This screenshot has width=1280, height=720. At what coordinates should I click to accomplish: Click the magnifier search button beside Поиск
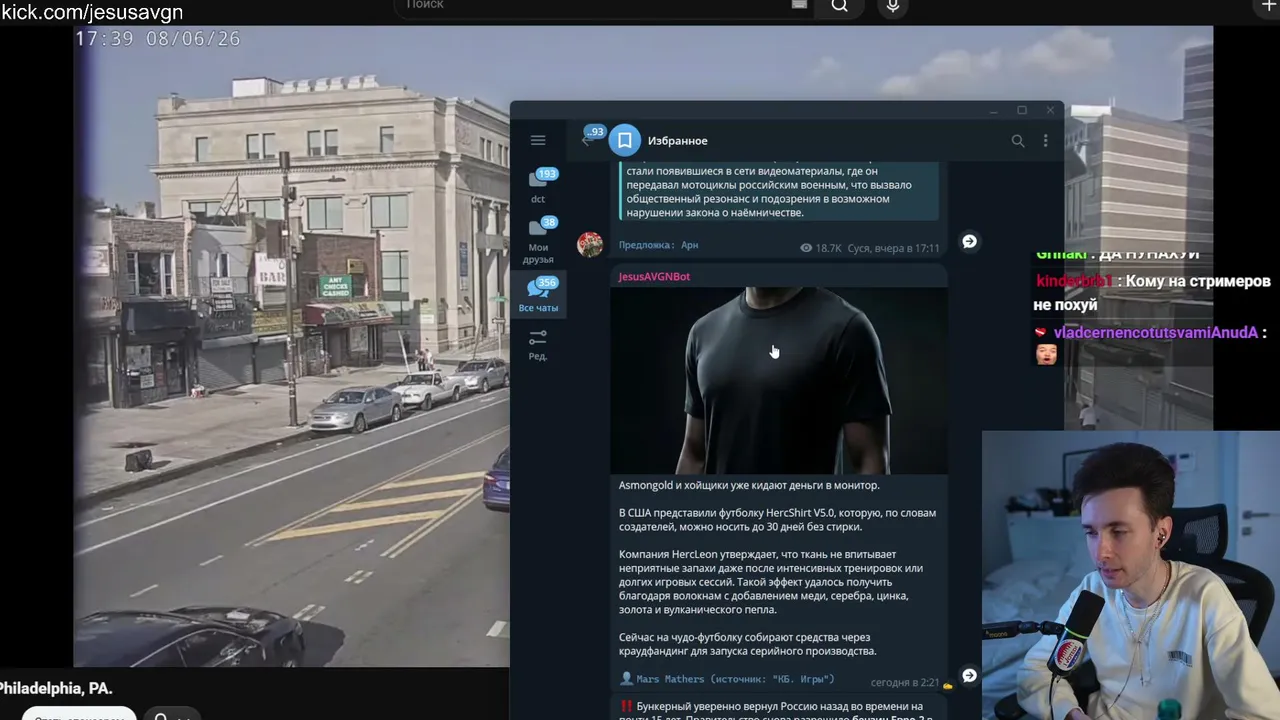tap(840, 6)
